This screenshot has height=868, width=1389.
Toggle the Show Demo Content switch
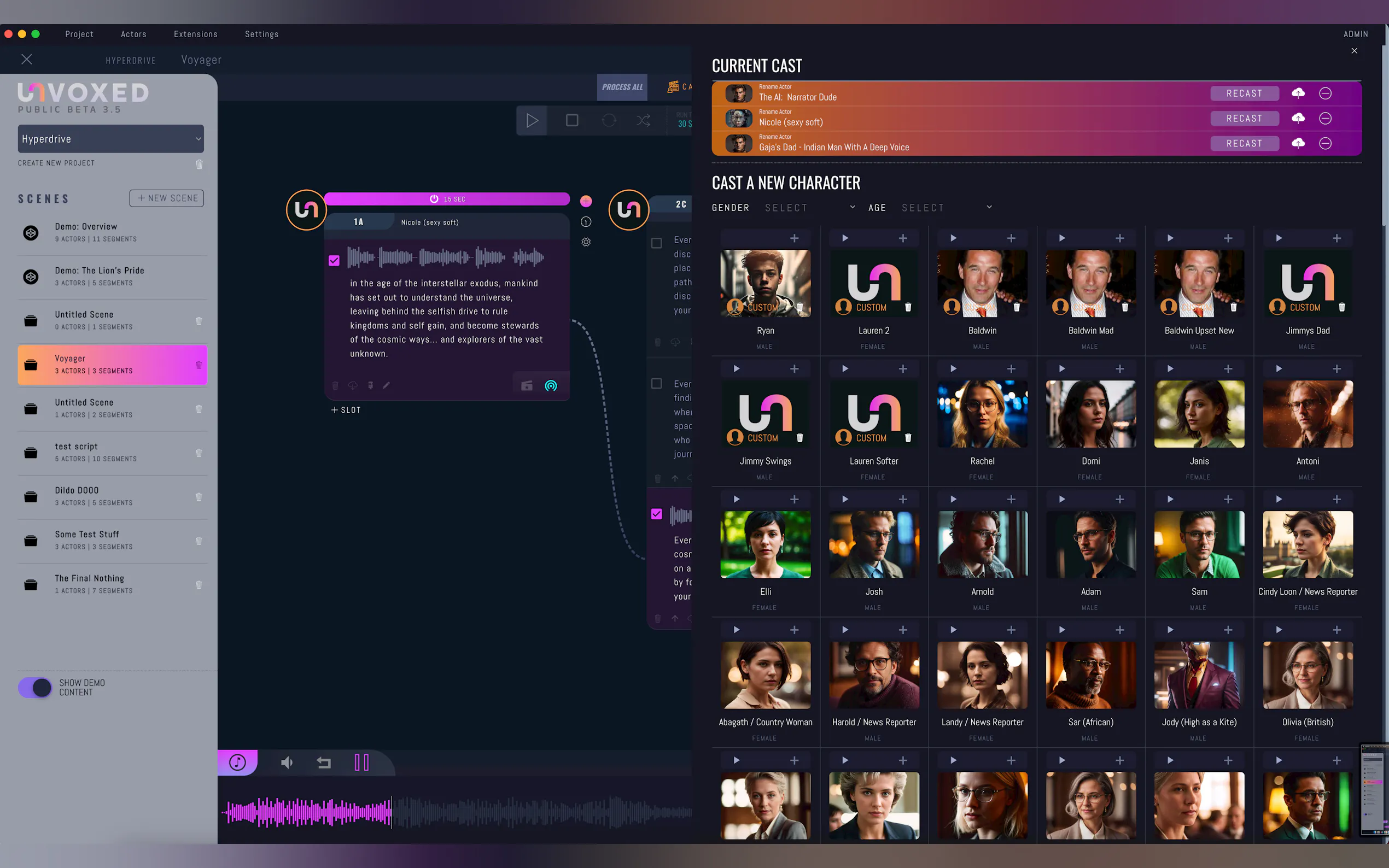(x=35, y=687)
